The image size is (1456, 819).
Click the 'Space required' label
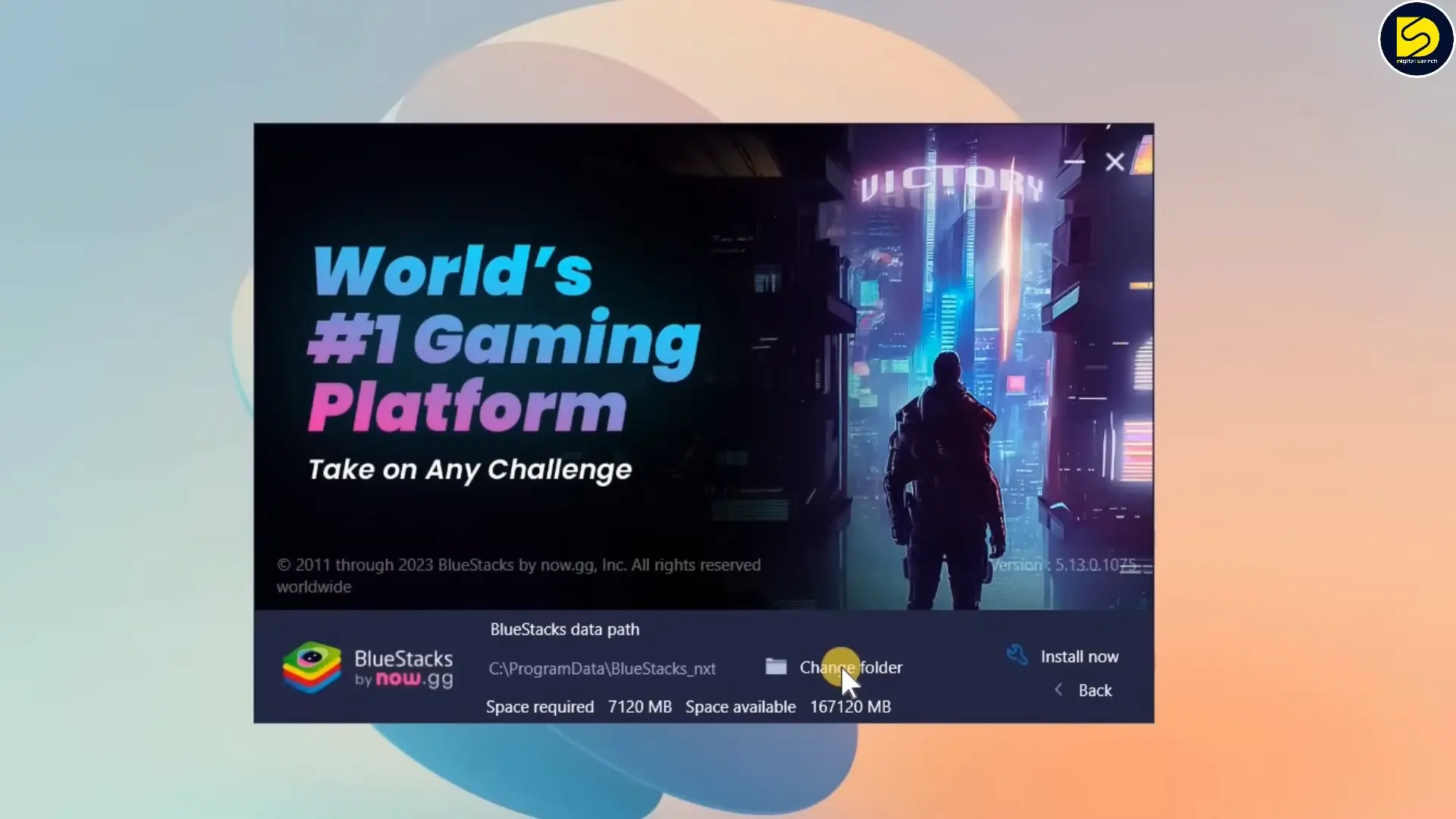(540, 707)
